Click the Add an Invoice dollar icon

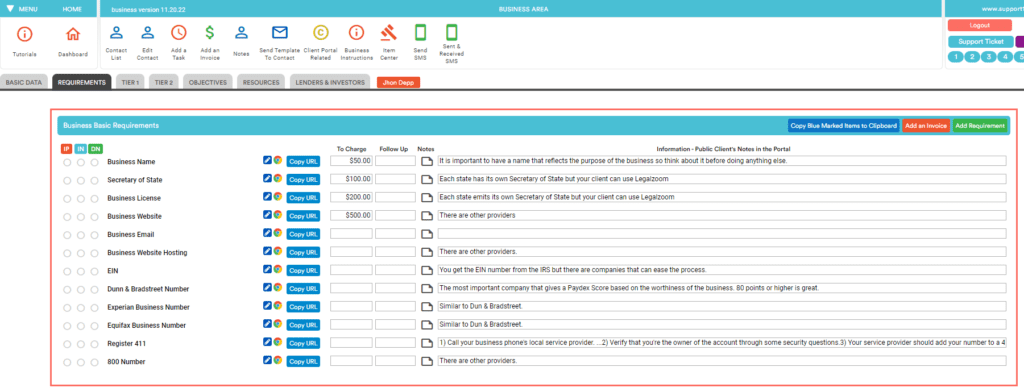pyautogui.click(x=210, y=33)
